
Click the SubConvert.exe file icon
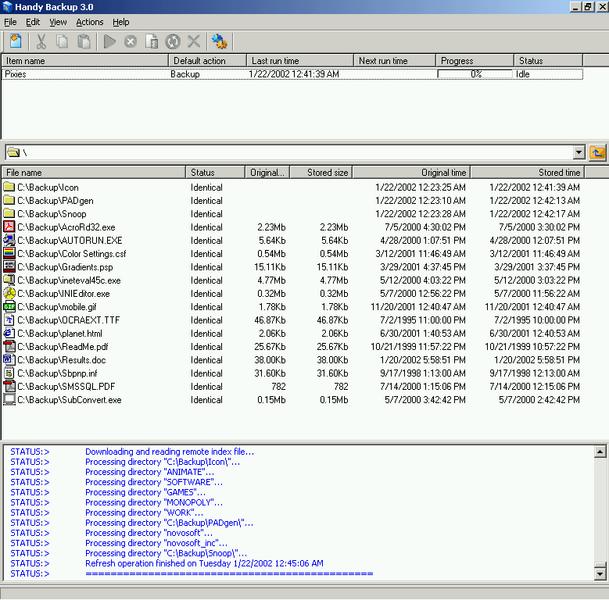pyautogui.click(x=9, y=400)
